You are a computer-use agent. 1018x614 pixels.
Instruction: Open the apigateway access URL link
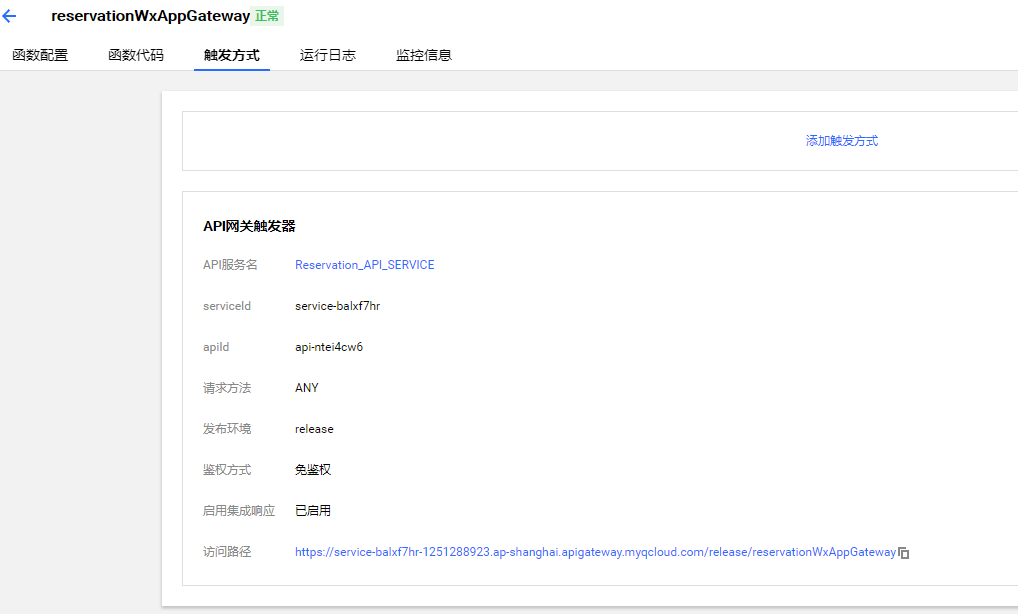pos(594,551)
